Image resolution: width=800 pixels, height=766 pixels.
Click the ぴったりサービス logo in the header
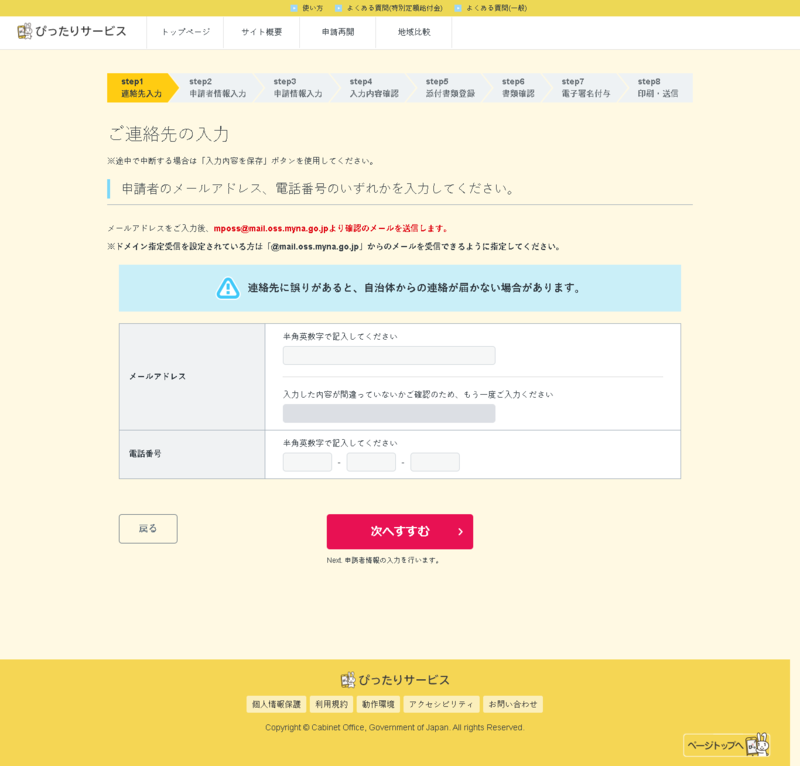pyautogui.click(x=71, y=32)
